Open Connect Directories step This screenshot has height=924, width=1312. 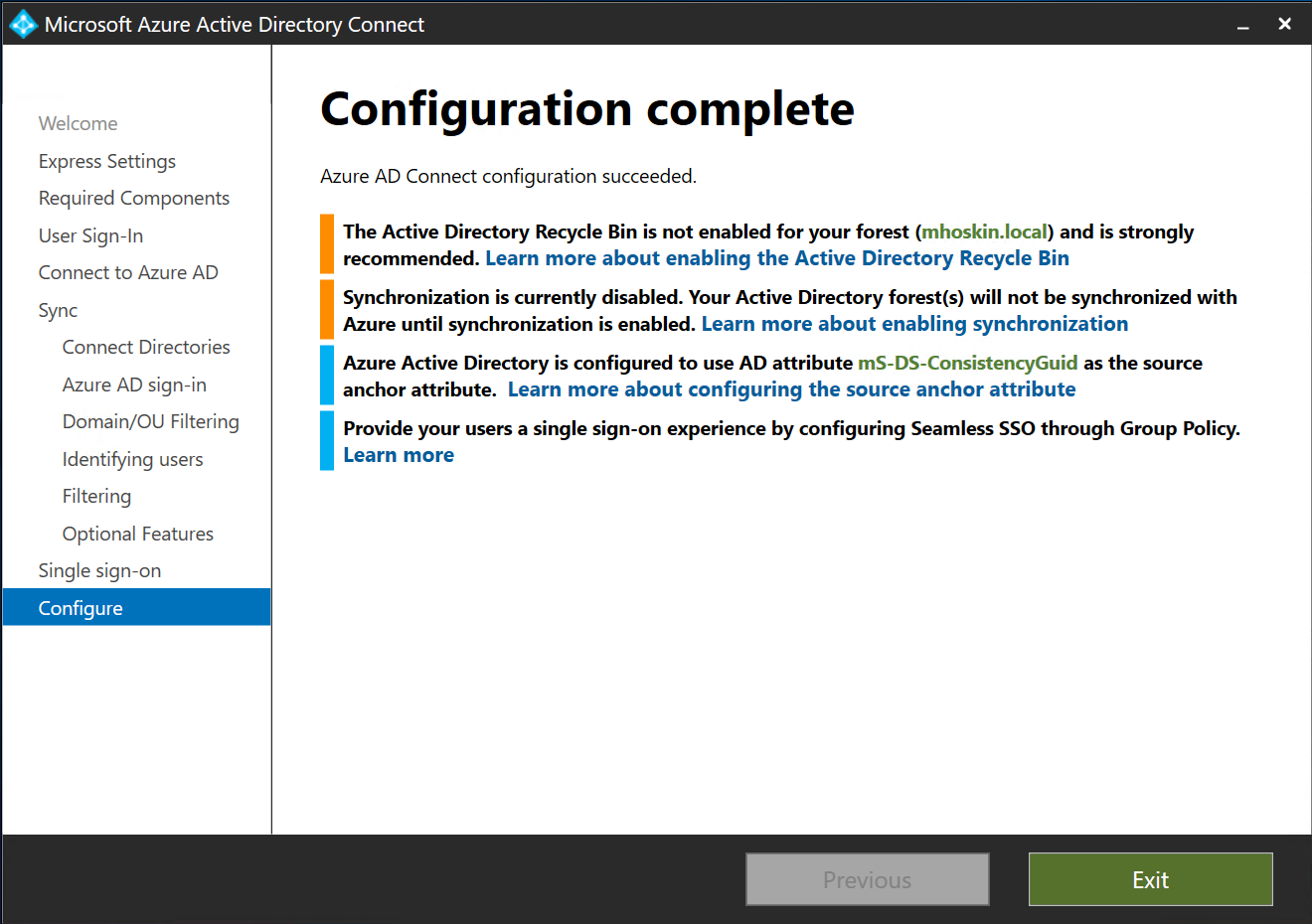(x=145, y=347)
